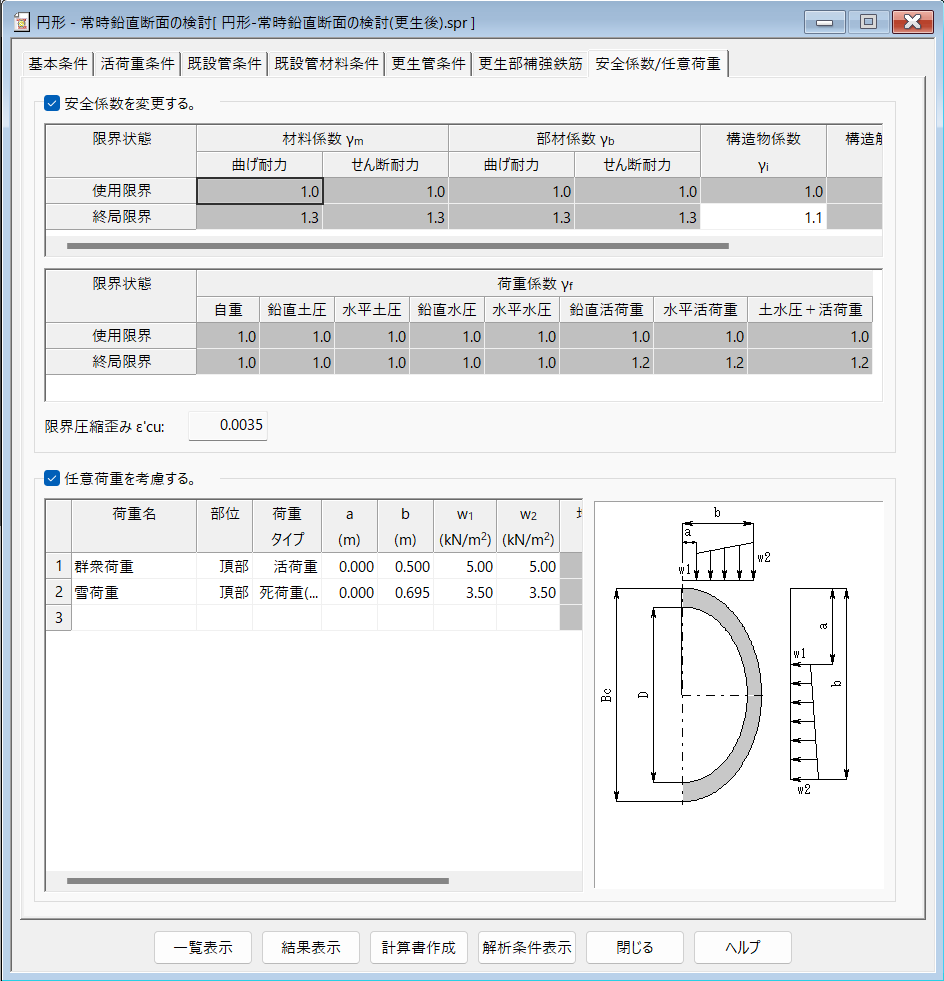Click the 計算書作成 button
944x981 pixels.
pos(419,947)
